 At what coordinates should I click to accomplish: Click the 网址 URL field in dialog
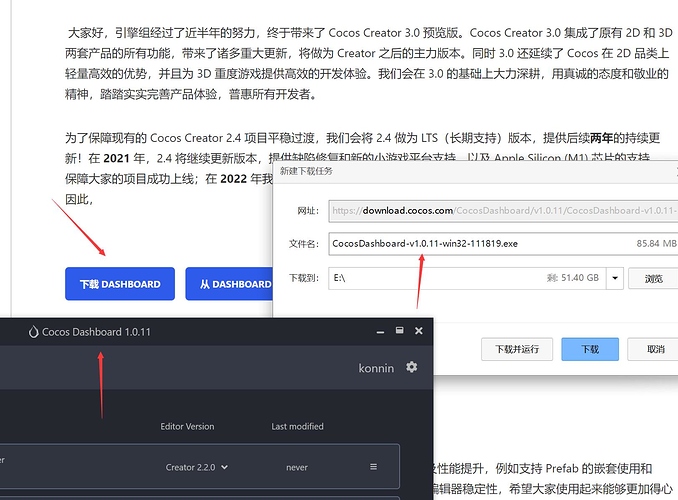503,211
